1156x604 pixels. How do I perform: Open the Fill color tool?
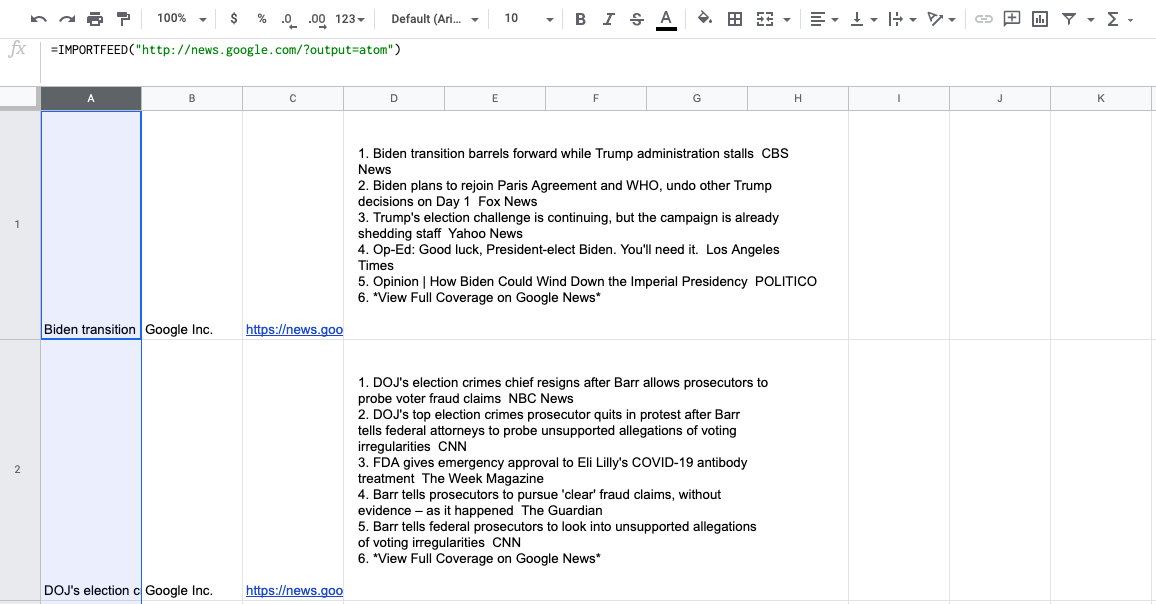(x=703, y=18)
